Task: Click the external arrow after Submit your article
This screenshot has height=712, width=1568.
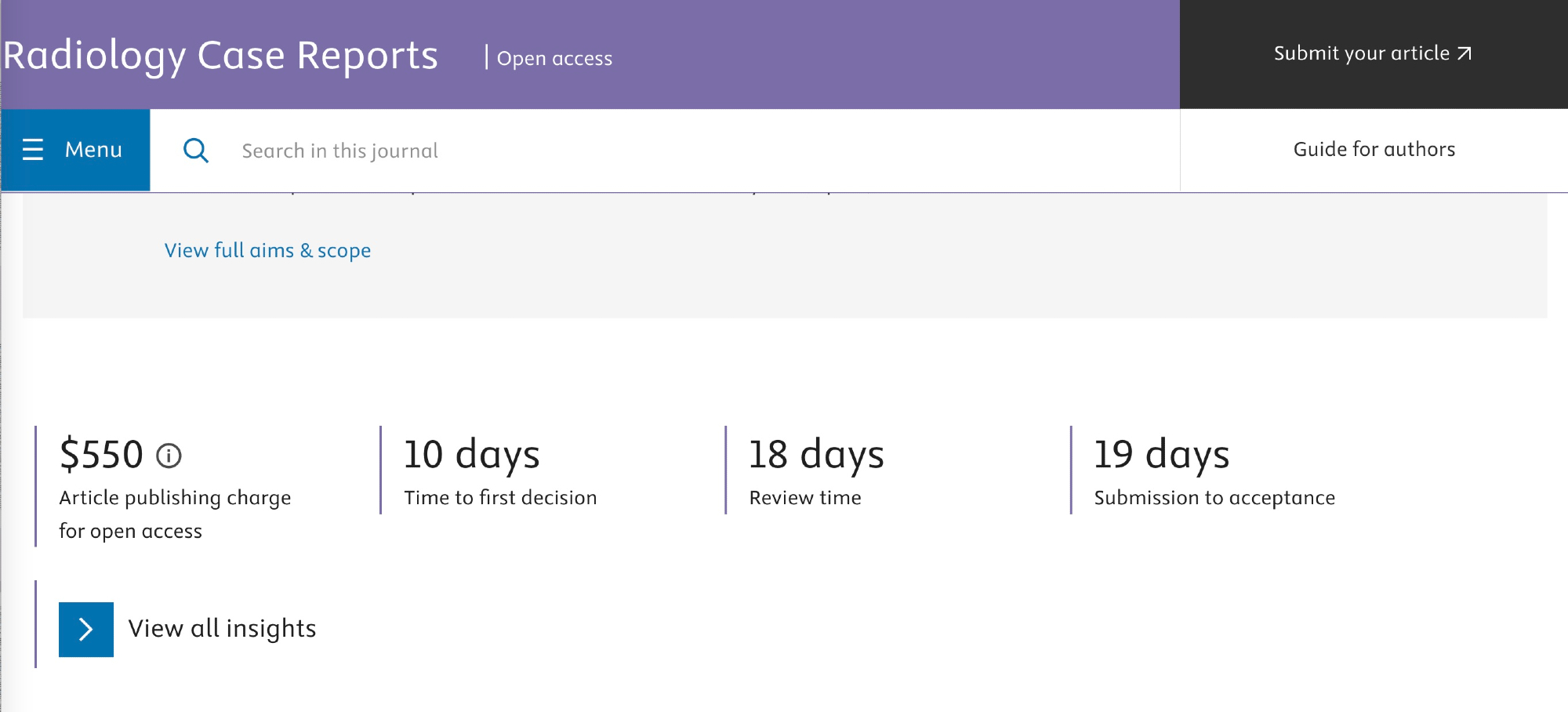Action: click(1465, 54)
